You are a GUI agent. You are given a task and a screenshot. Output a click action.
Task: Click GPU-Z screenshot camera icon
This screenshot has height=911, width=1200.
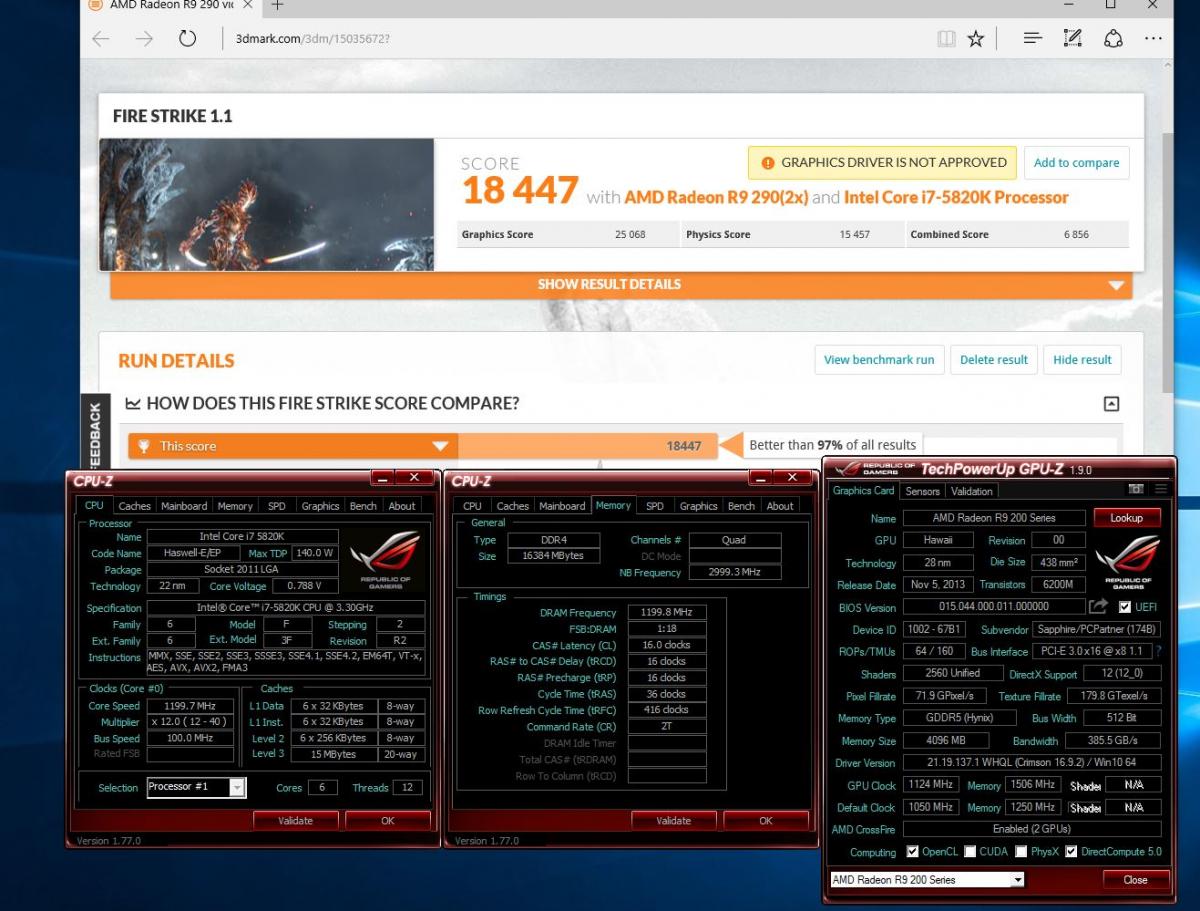tap(1136, 489)
